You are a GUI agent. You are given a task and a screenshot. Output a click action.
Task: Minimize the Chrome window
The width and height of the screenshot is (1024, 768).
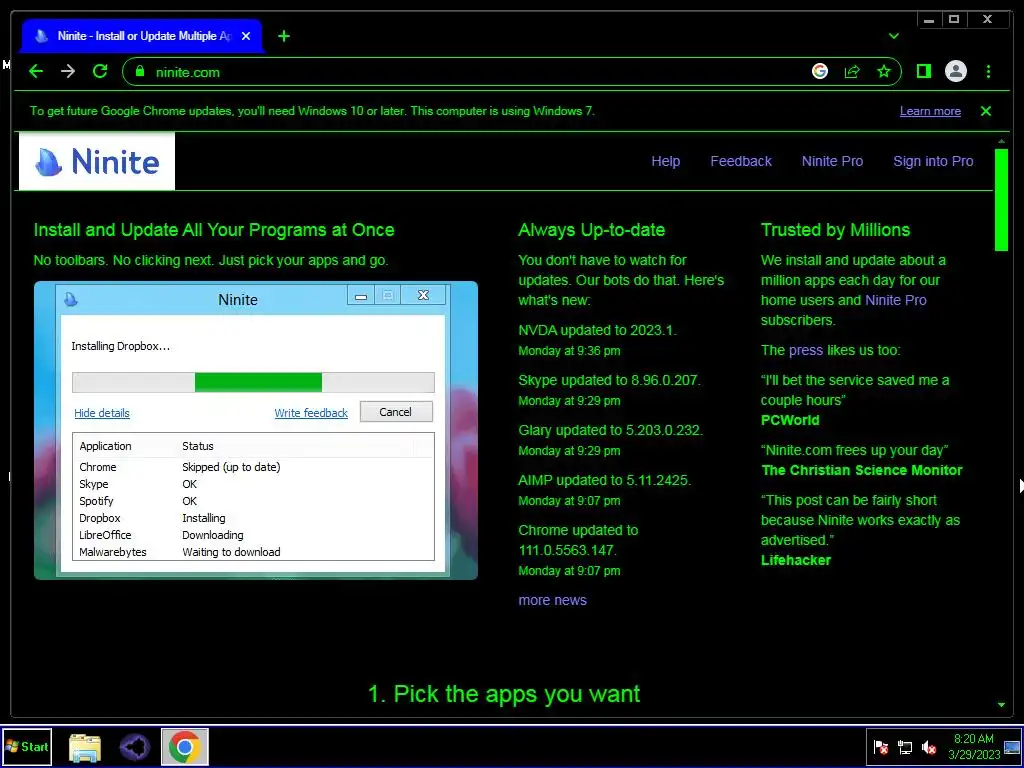[x=929, y=20]
